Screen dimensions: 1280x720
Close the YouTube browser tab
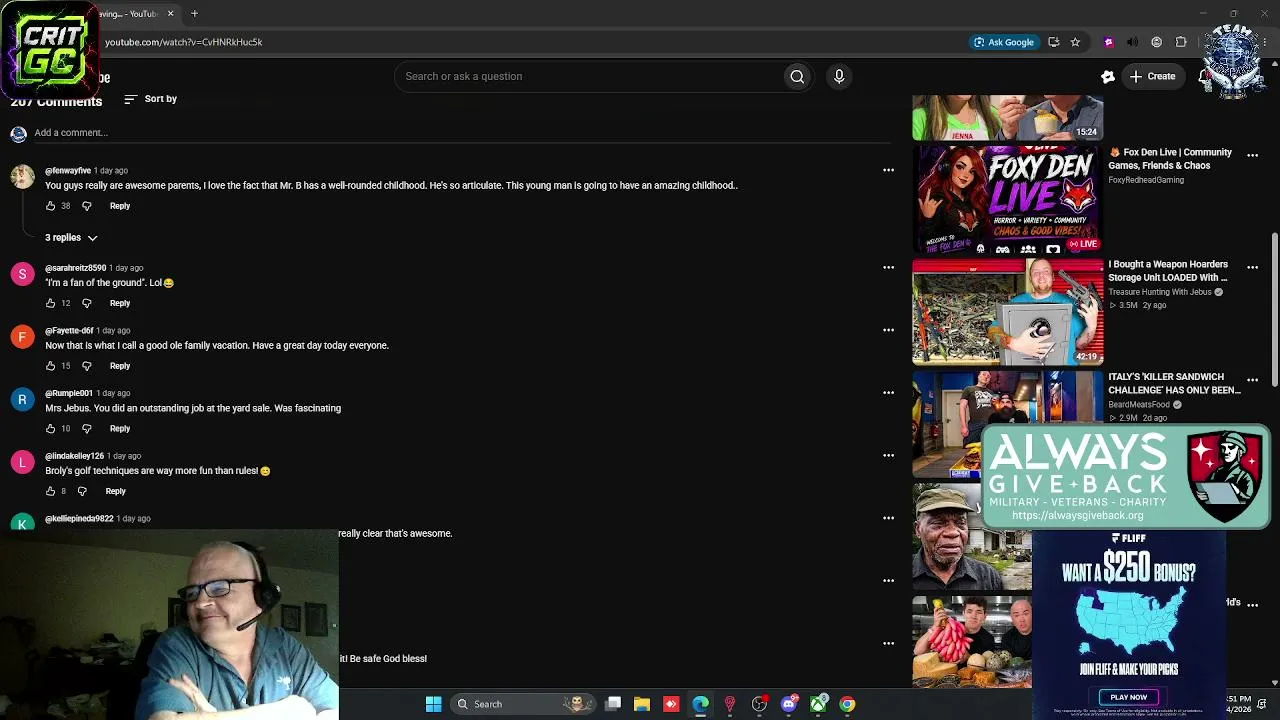pyautogui.click(x=170, y=14)
